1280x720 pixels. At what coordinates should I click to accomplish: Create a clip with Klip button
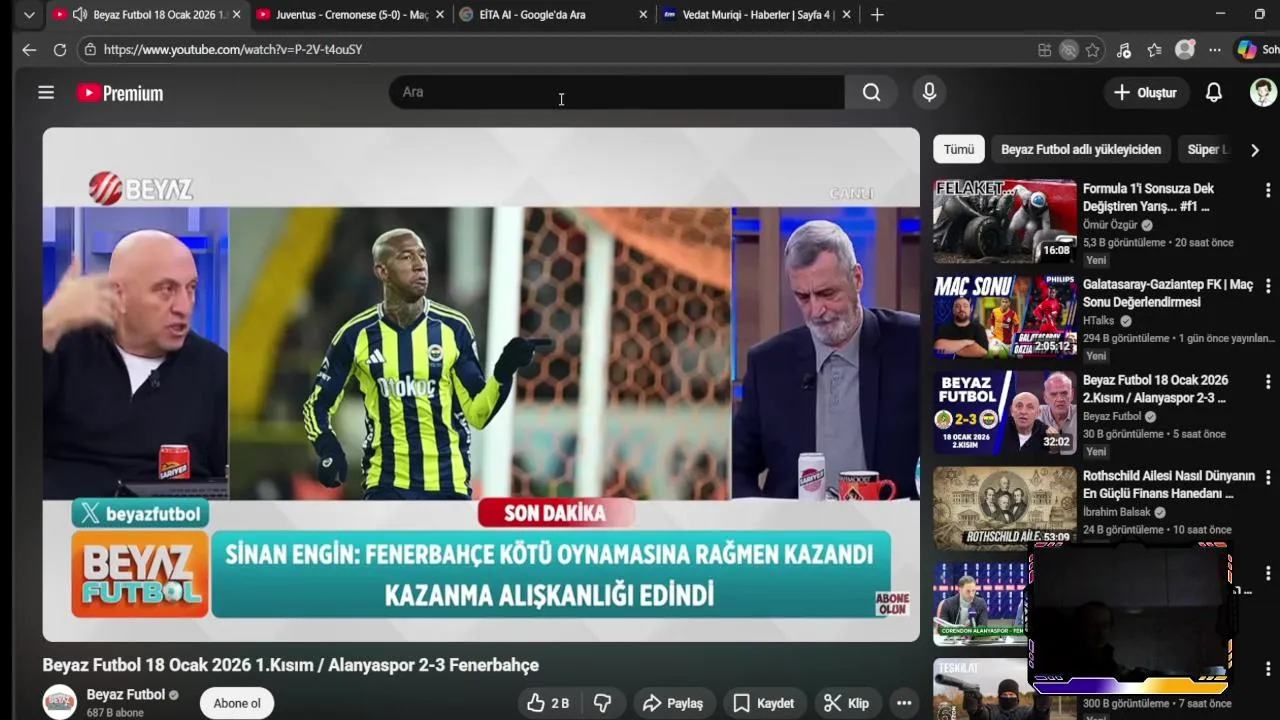847,703
